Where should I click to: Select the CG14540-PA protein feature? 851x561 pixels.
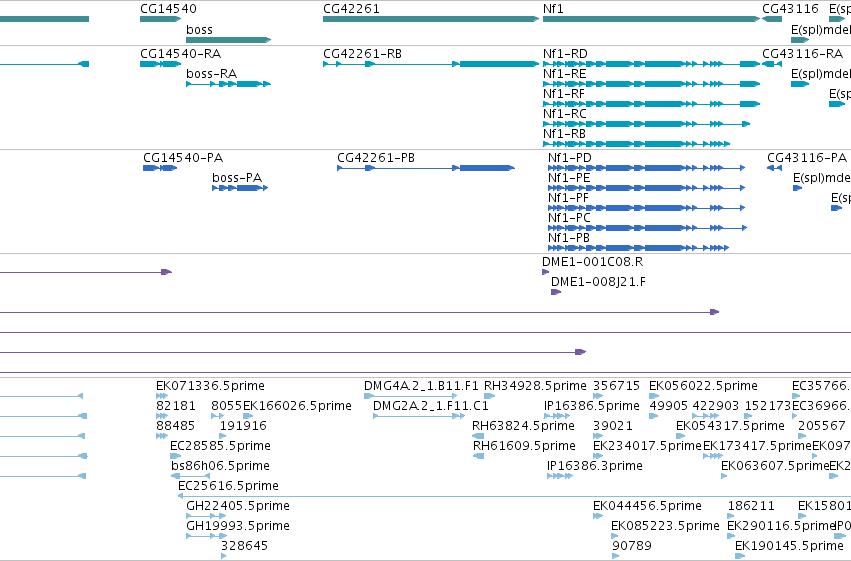160,168
